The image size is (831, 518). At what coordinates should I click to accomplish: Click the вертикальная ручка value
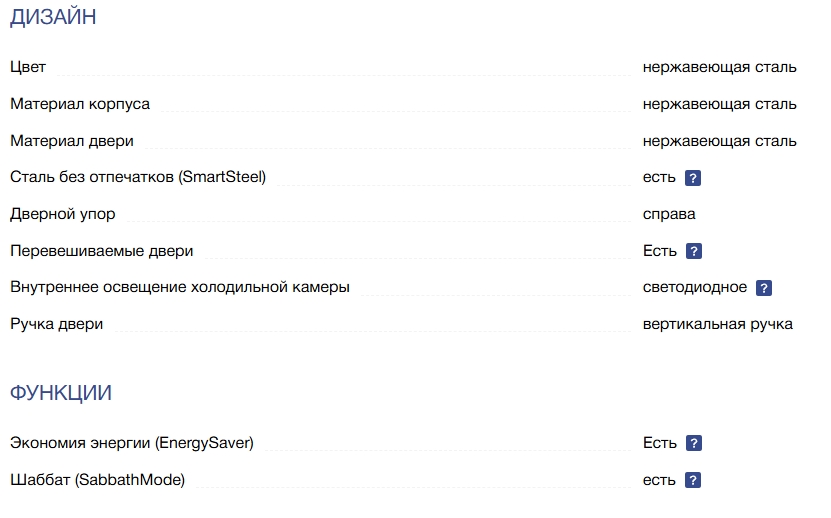point(718,324)
